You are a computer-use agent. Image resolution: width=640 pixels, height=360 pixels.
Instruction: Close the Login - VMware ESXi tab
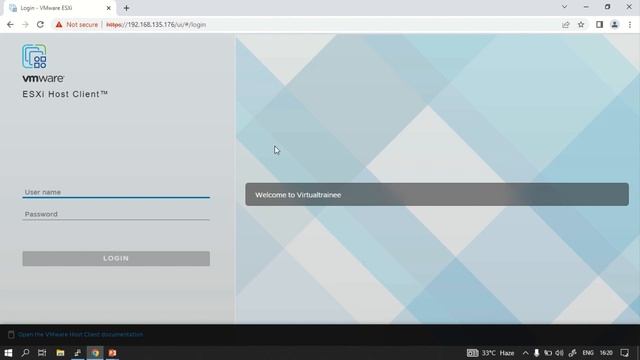pyautogui.click(x=109, y=8)
